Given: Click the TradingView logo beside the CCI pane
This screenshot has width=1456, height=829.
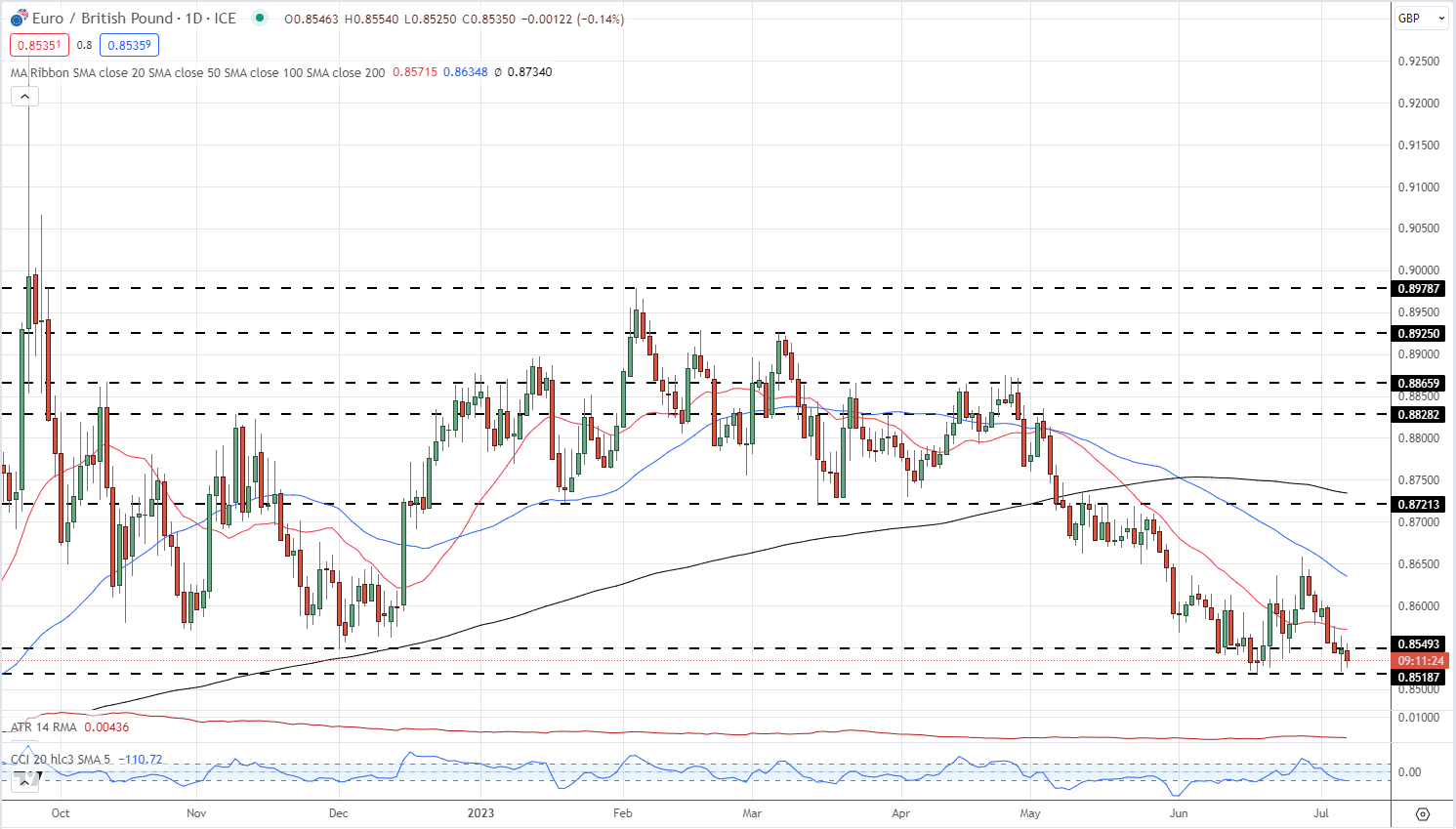Looking at the screenshot, I should 26,778.
